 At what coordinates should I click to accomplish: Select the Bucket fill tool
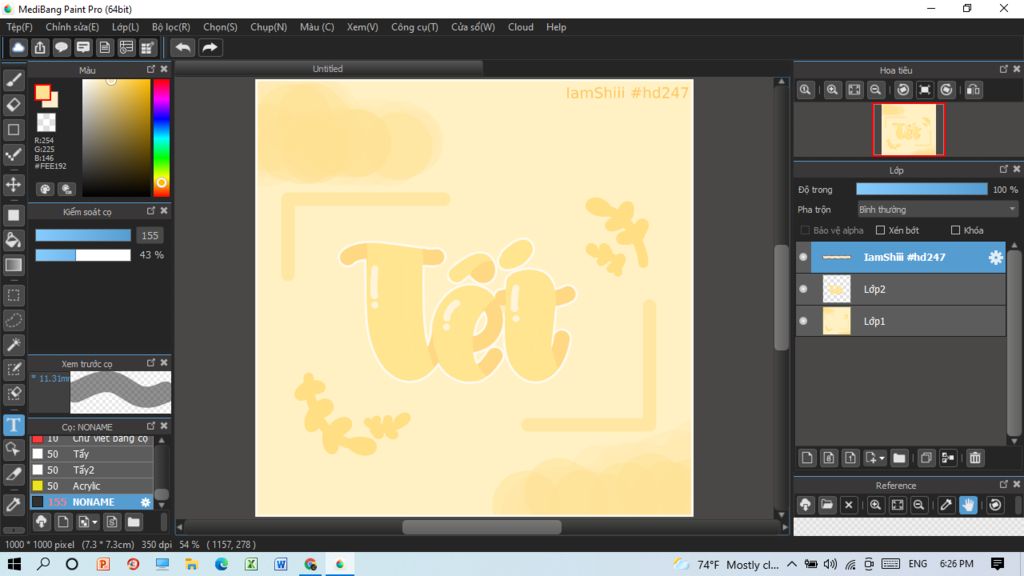click(14, 240)
